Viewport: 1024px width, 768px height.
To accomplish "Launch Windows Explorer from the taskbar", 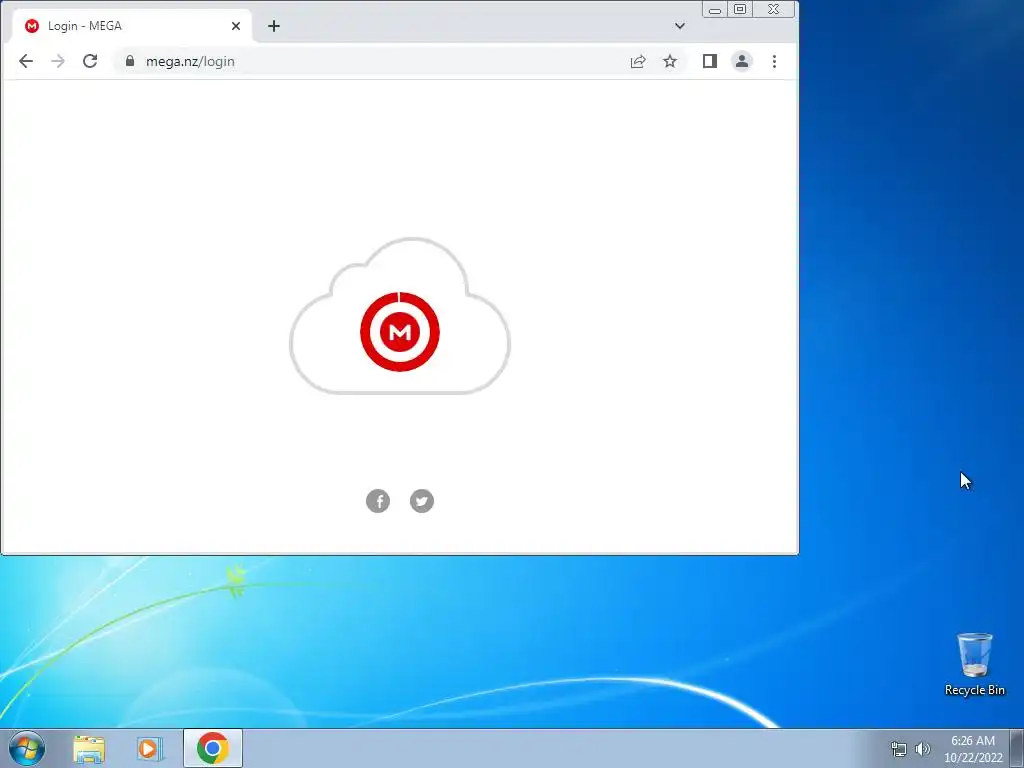I will tap(89, 749).
